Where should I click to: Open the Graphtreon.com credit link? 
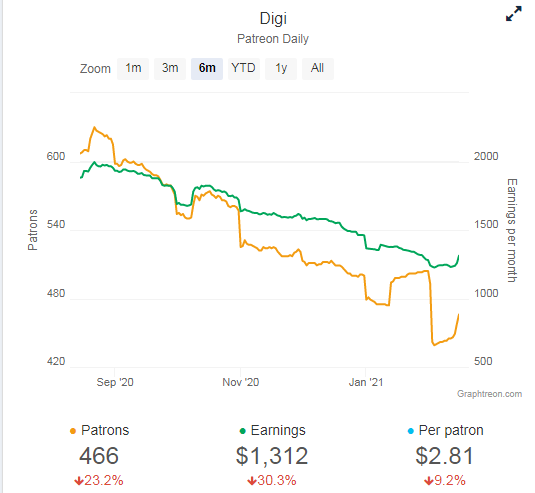pyautogui.click(x=489, y=394)
